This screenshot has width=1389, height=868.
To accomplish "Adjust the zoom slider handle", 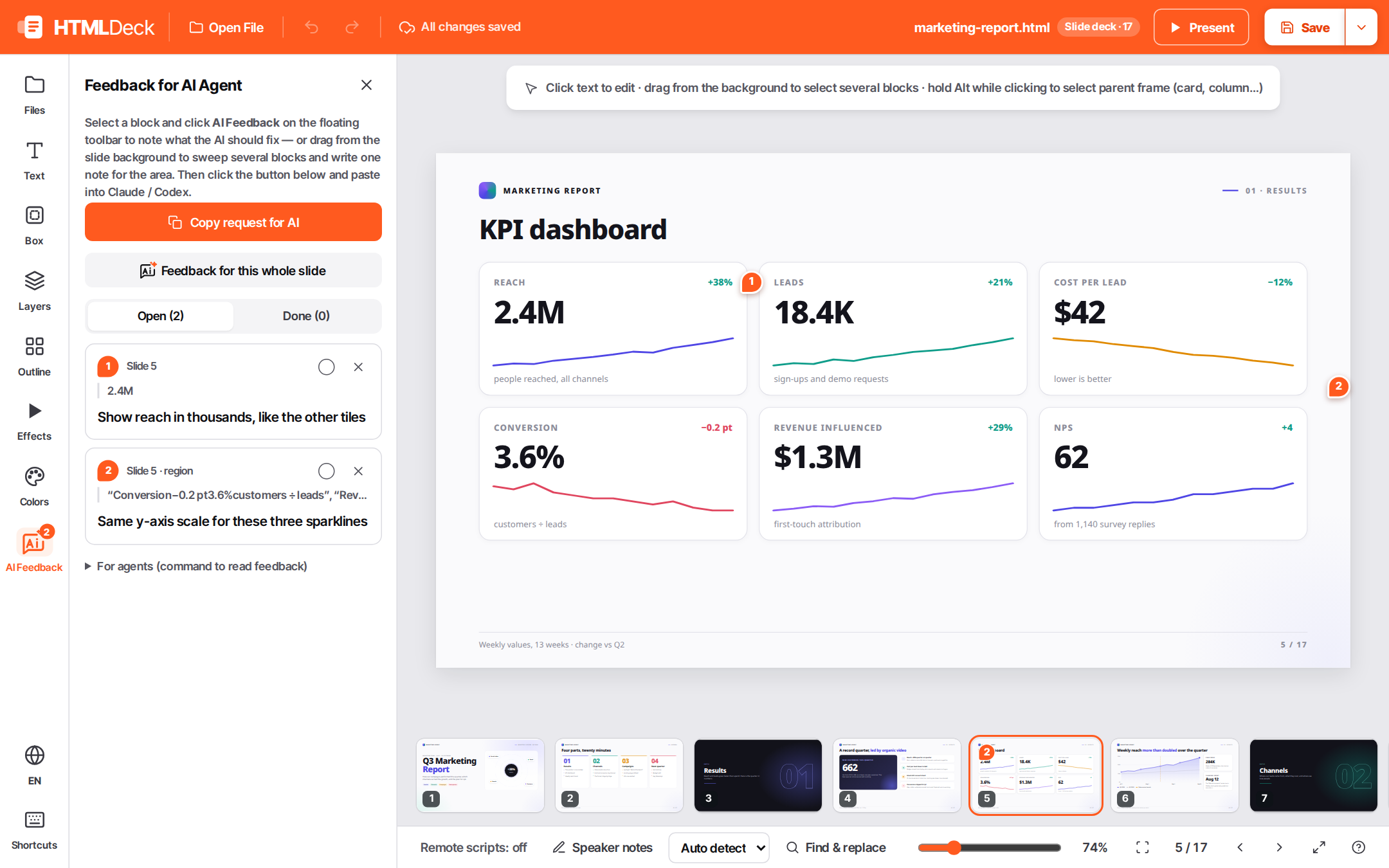I will [x=954, y=847].
